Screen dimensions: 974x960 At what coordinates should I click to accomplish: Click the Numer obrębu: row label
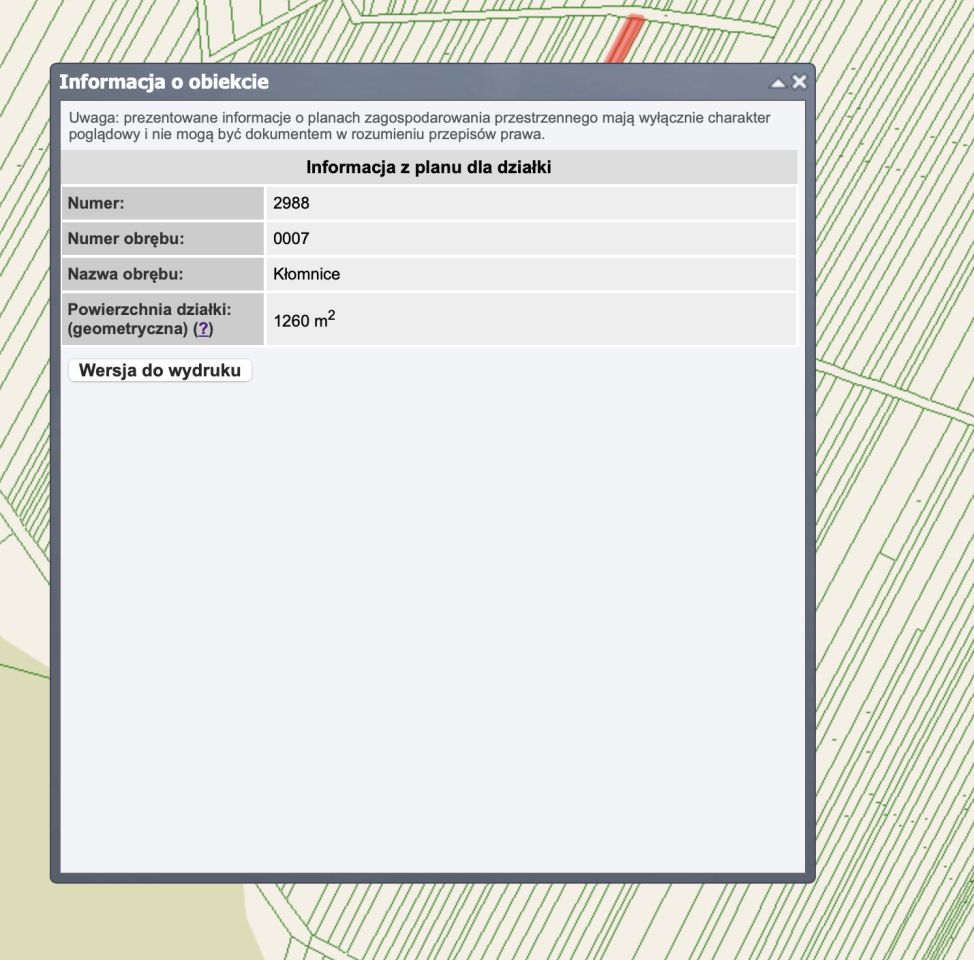[126, 239]
